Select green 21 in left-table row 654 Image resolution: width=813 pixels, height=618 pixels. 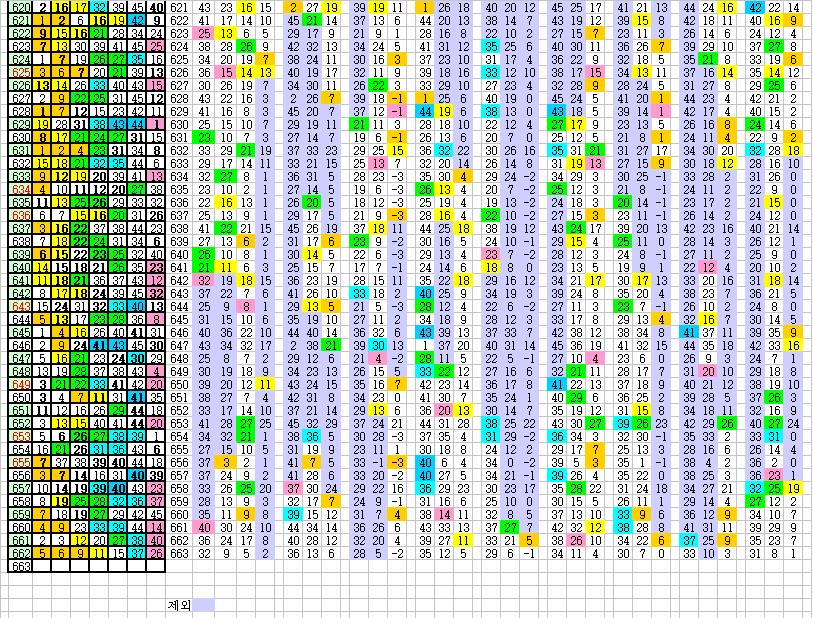61,449
